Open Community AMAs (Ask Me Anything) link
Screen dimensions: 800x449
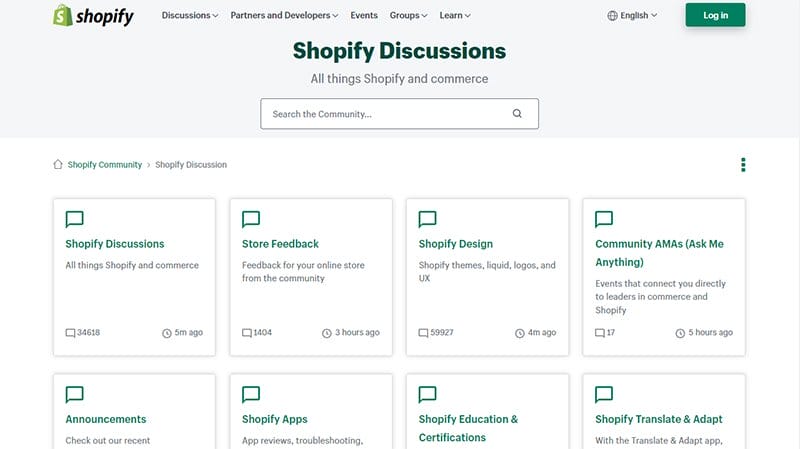coord(659,253)
